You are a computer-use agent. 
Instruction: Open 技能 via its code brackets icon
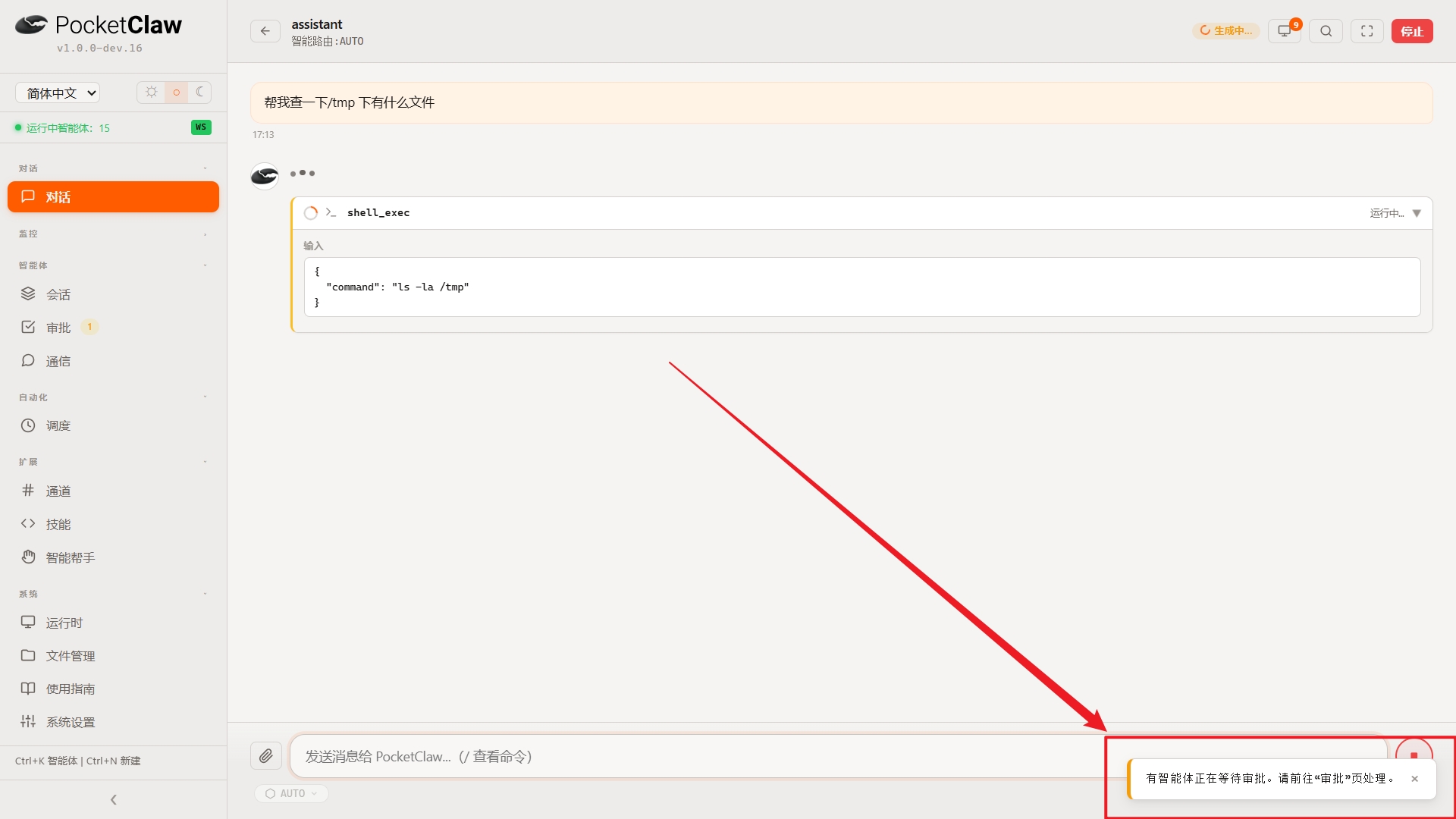pos(28,523)
